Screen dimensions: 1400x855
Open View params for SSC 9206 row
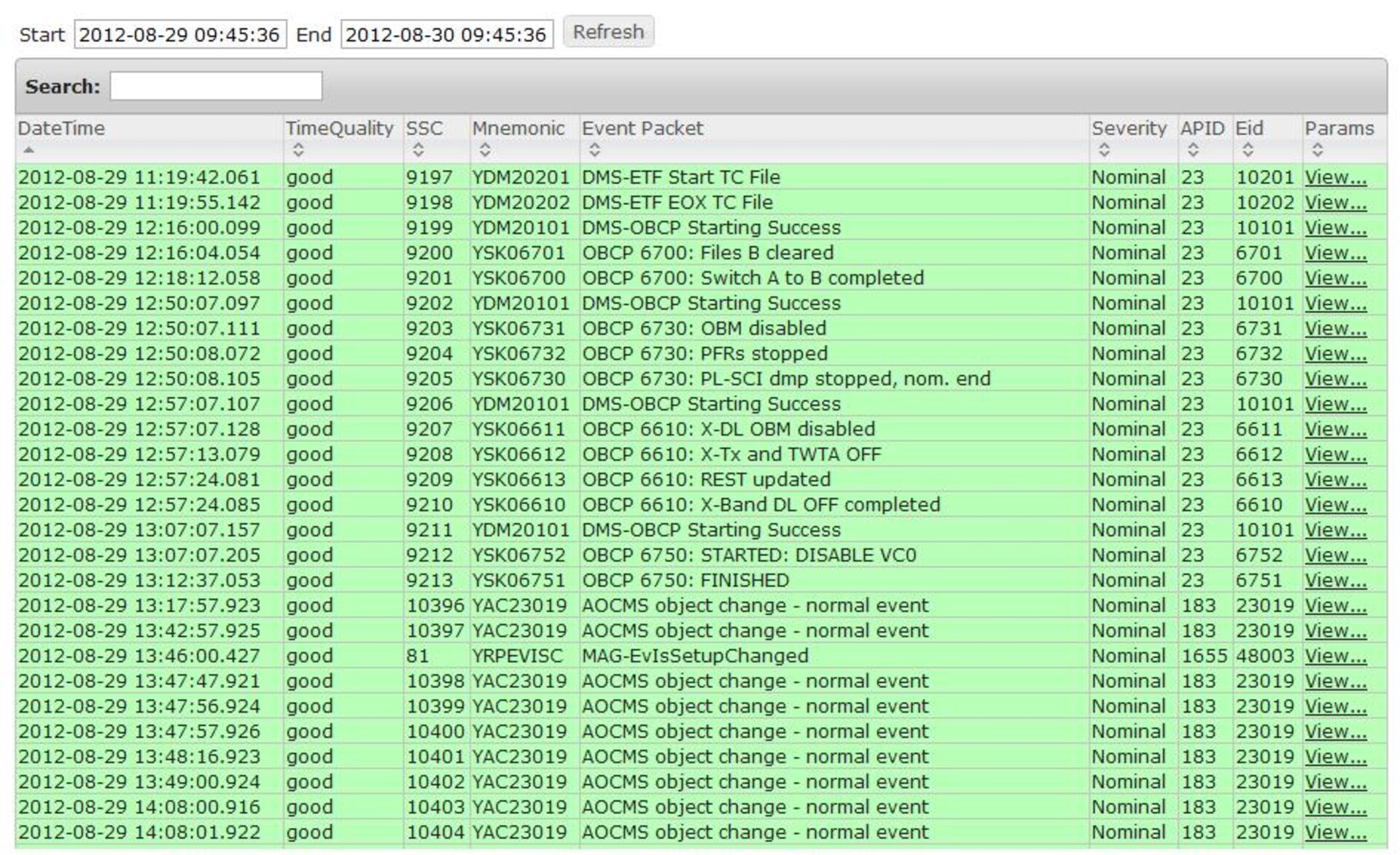(x=1335, y=403)
